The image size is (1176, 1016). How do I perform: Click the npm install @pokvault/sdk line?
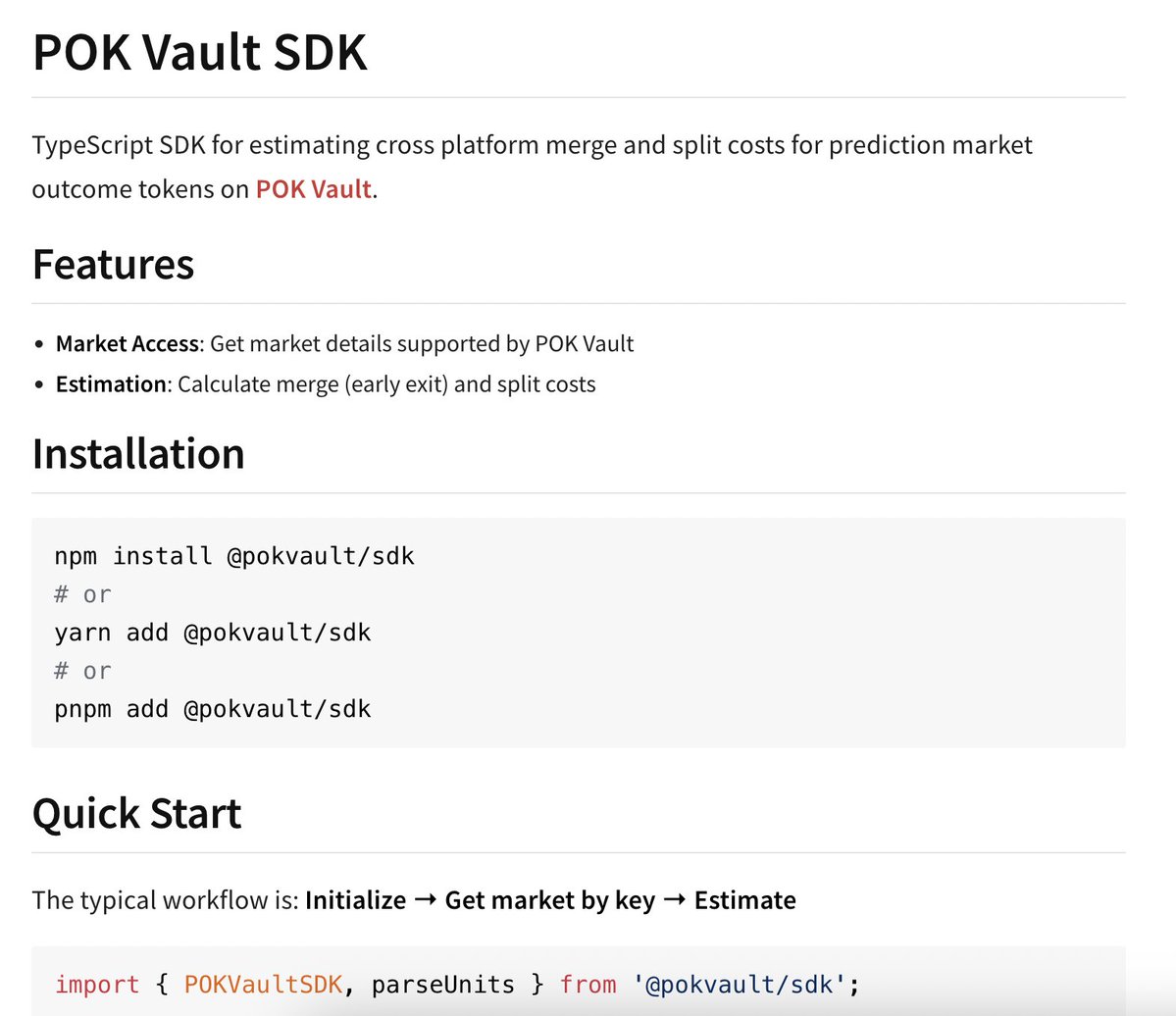point(234,556)
